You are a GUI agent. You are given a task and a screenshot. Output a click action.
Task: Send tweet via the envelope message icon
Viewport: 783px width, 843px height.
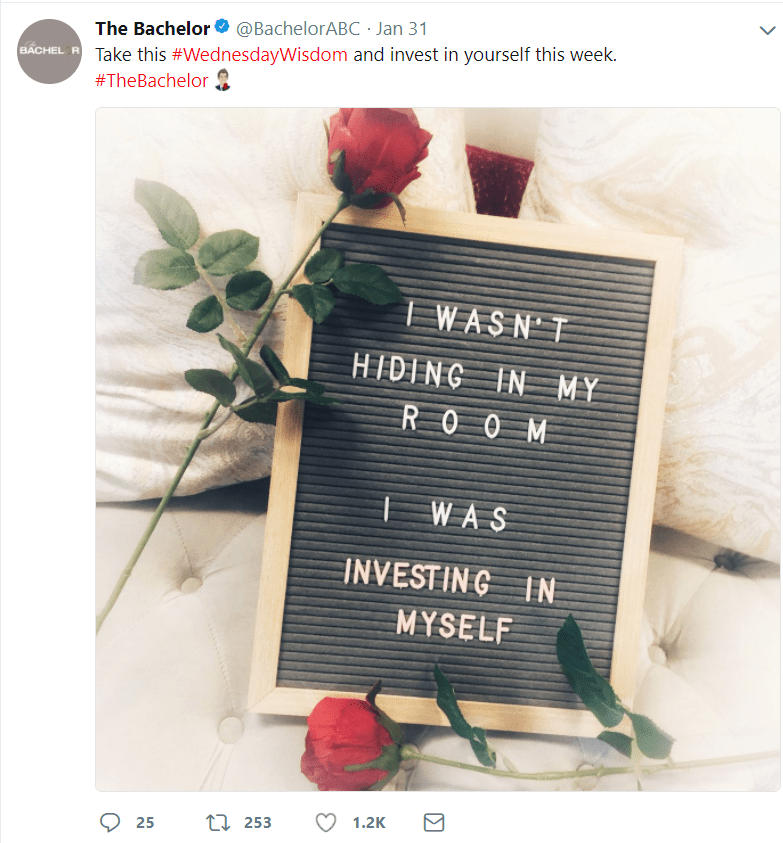pyautogui.click(x=434, y=822)
